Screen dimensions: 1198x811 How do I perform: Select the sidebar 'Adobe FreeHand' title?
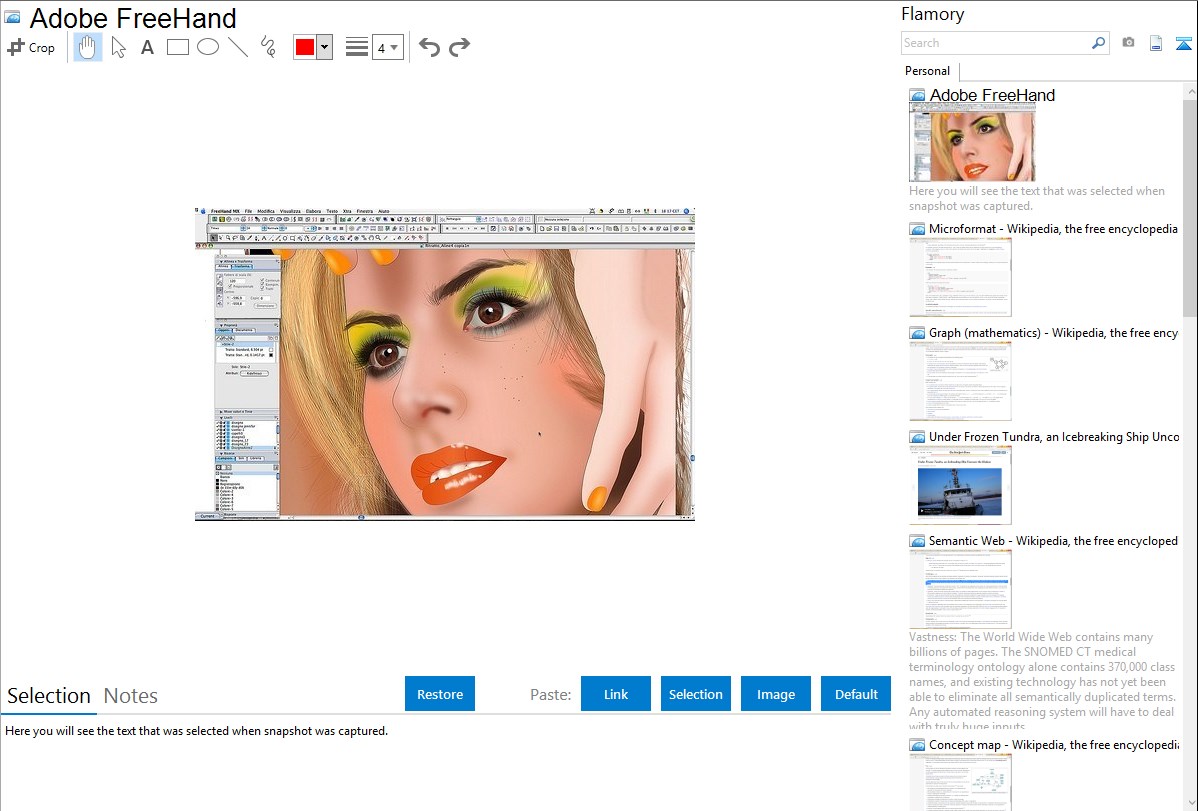pos(992,96)
